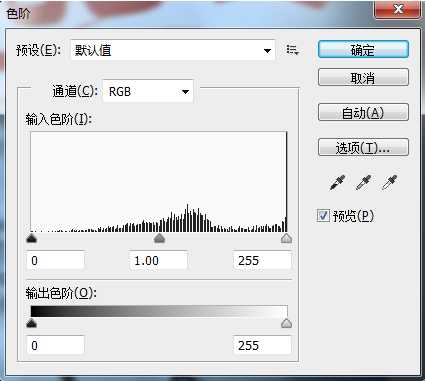
Task: Click the gamma field showing 1.00
Action: [158, 260]
